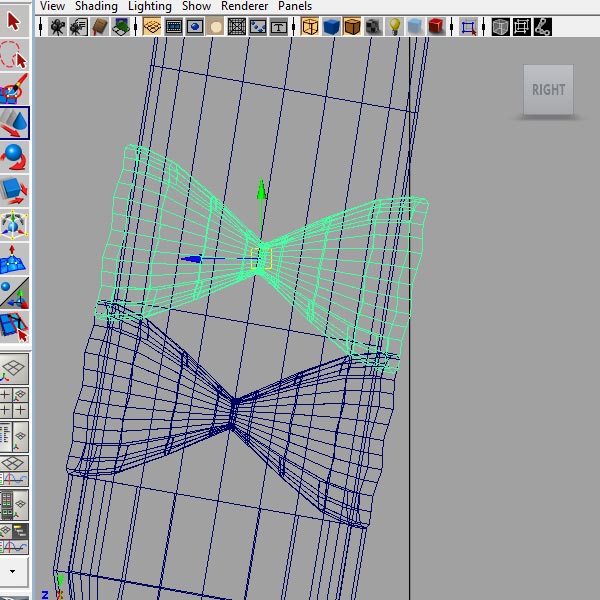Switch to Hypershade/Persp layout
This screenshot has width=600, height=600.
pyautogui.click(x=14, y=505)
